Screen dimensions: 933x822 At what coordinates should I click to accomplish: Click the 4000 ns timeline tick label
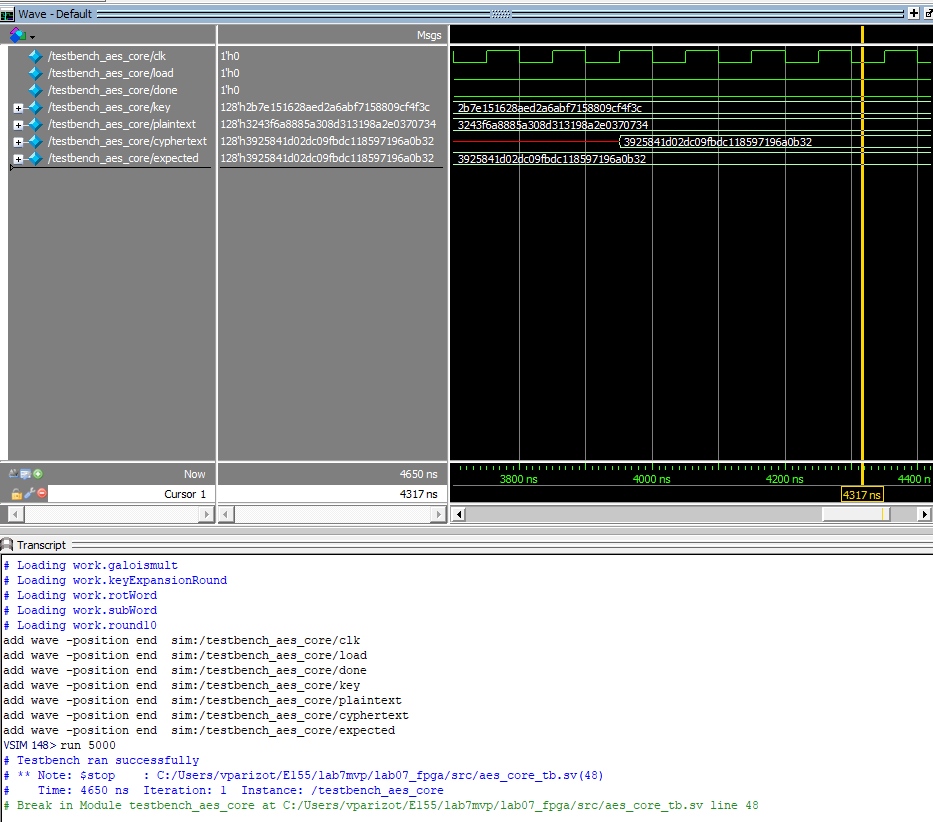[x=652, y=479]
